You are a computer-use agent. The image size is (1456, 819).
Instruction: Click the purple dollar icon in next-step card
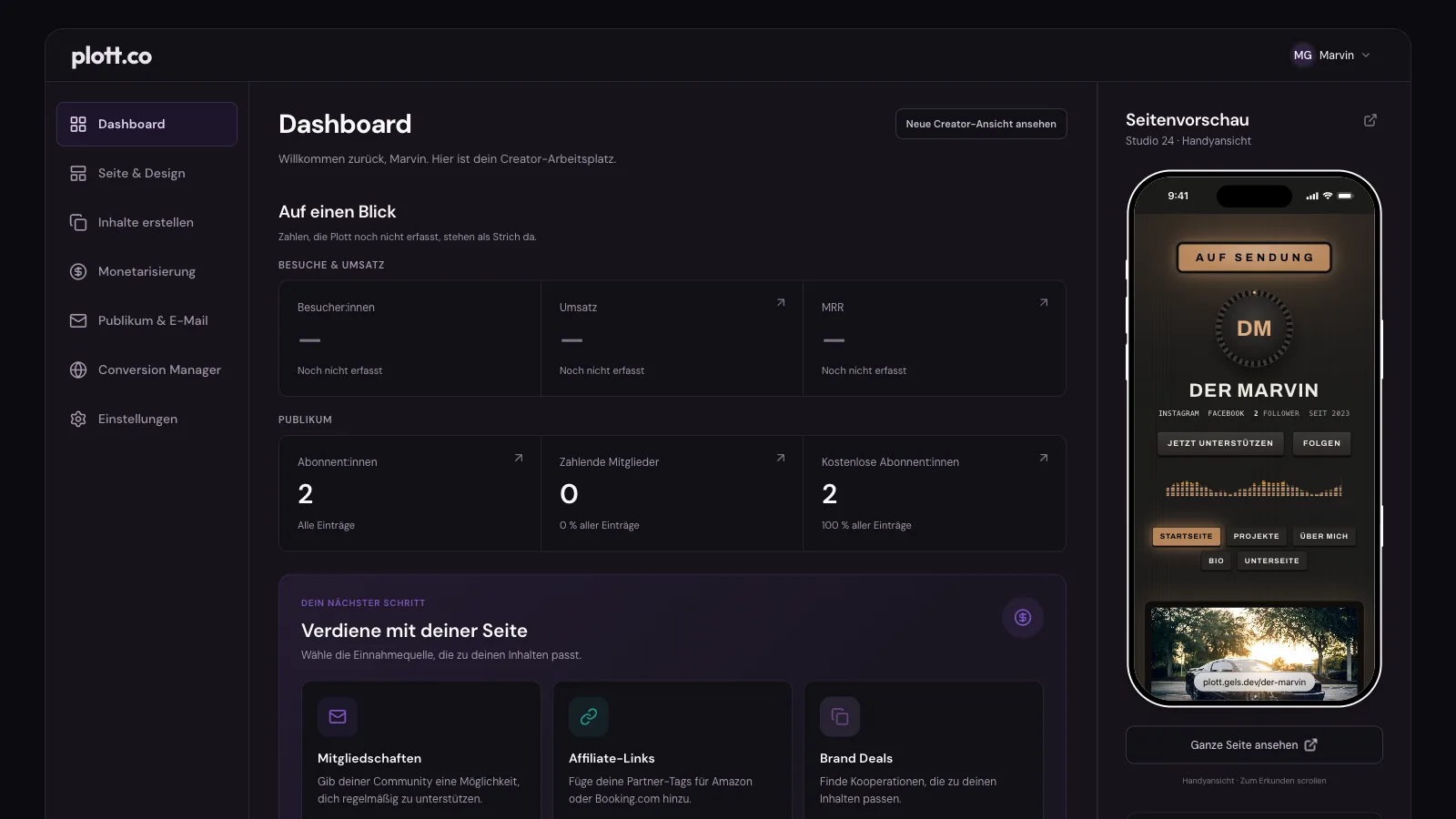(x=1023, y=618)
